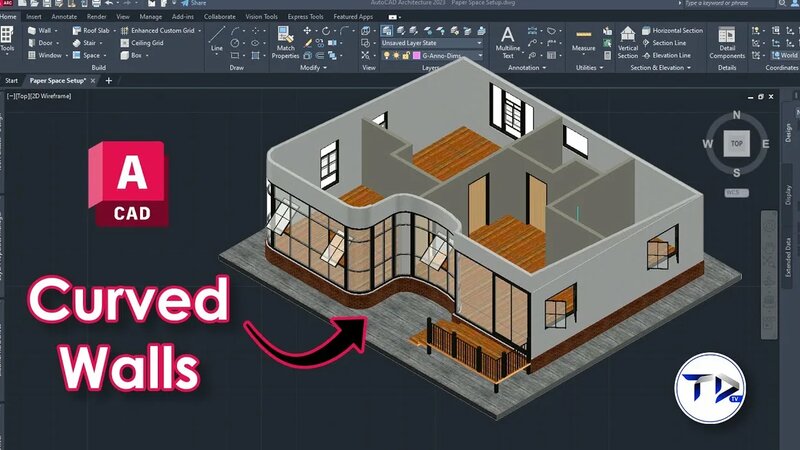Toggle the layer on/off light bulb
The image size is (800, 450).
(387, 55)
